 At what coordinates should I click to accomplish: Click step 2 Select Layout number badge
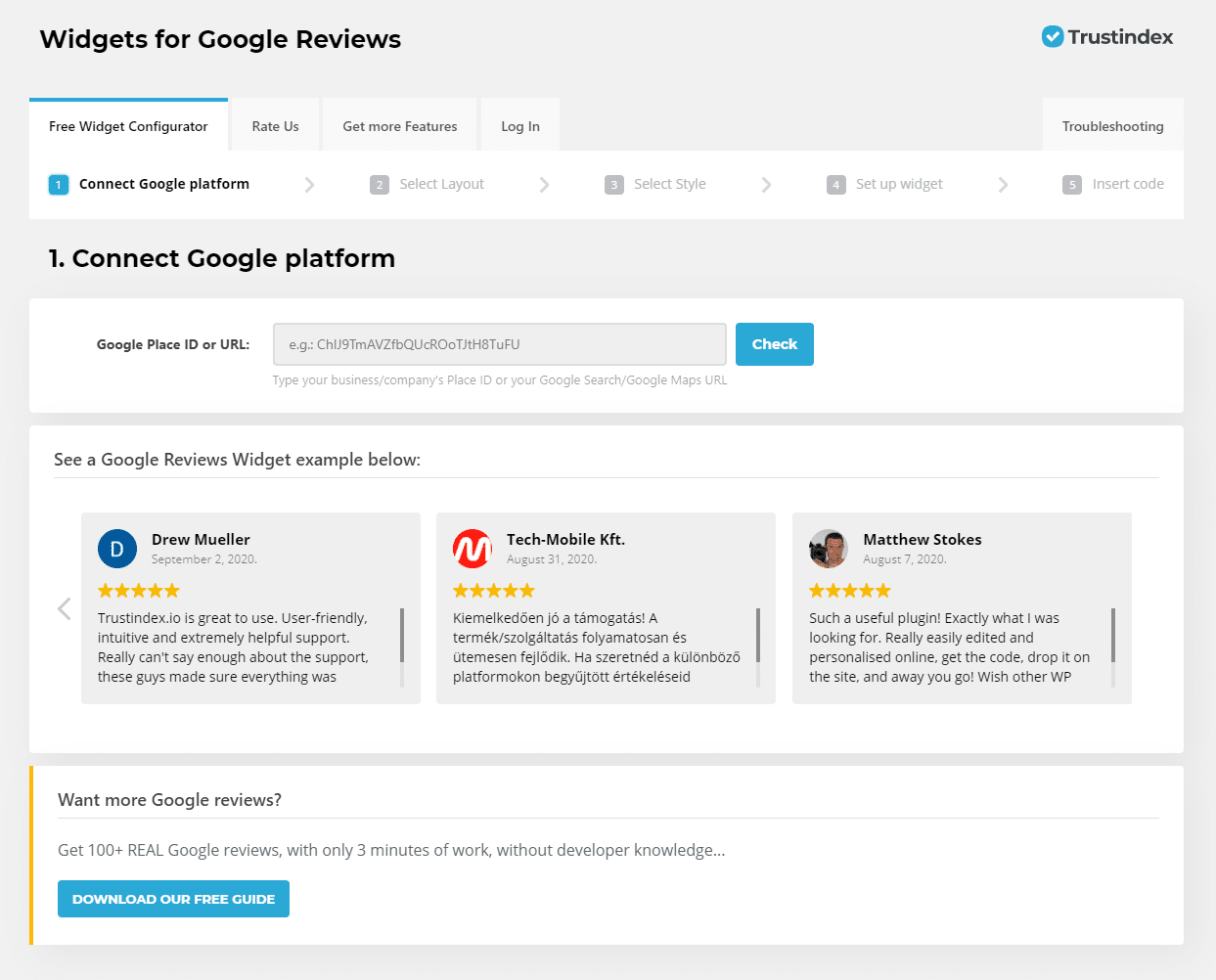tap(380, 184)
